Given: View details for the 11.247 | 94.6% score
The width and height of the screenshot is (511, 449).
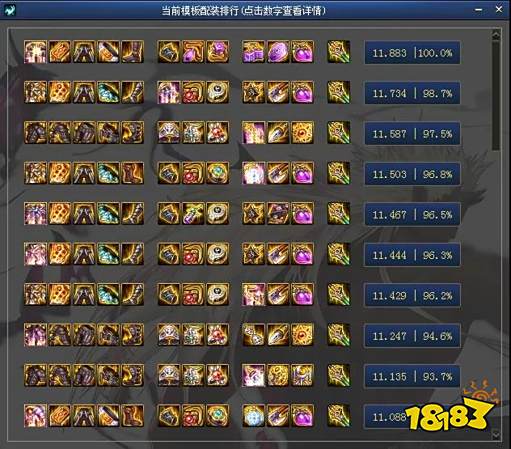Looking at the screenshot, I should pos(412,336).
